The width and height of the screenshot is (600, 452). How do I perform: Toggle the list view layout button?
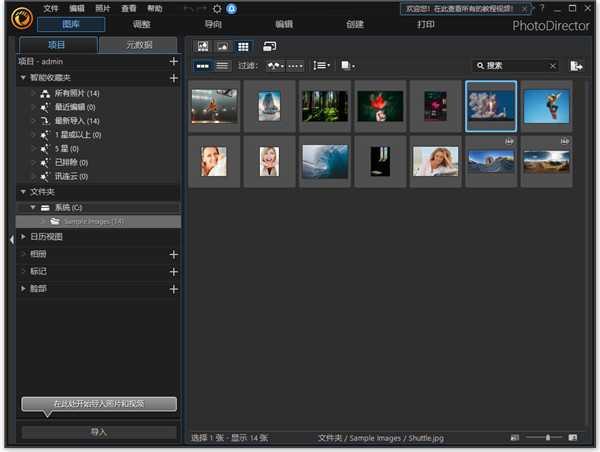click(222, 65)
